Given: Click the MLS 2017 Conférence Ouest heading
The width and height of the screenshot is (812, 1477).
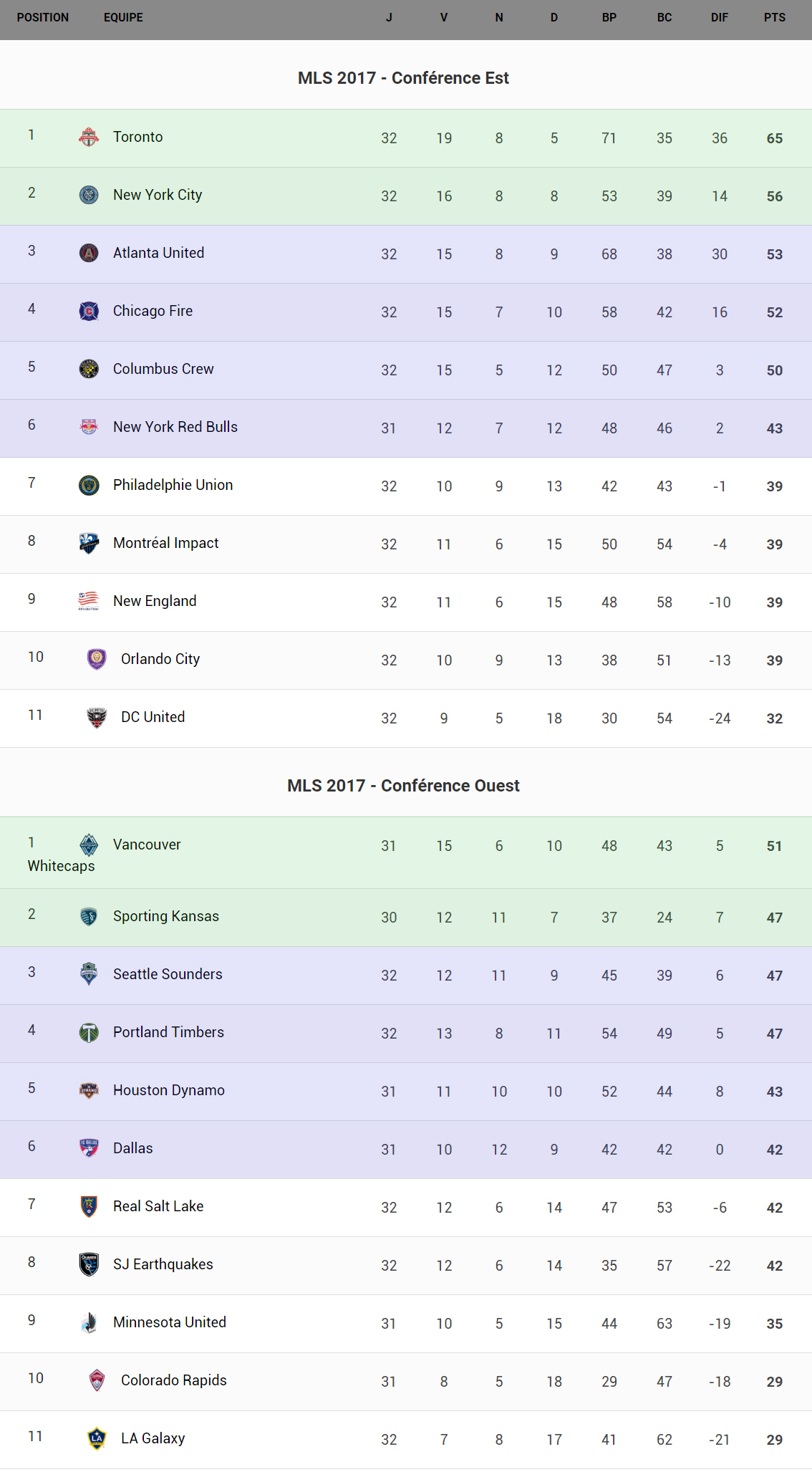Looking at the screenshot, I should click(x=403, y=786).
